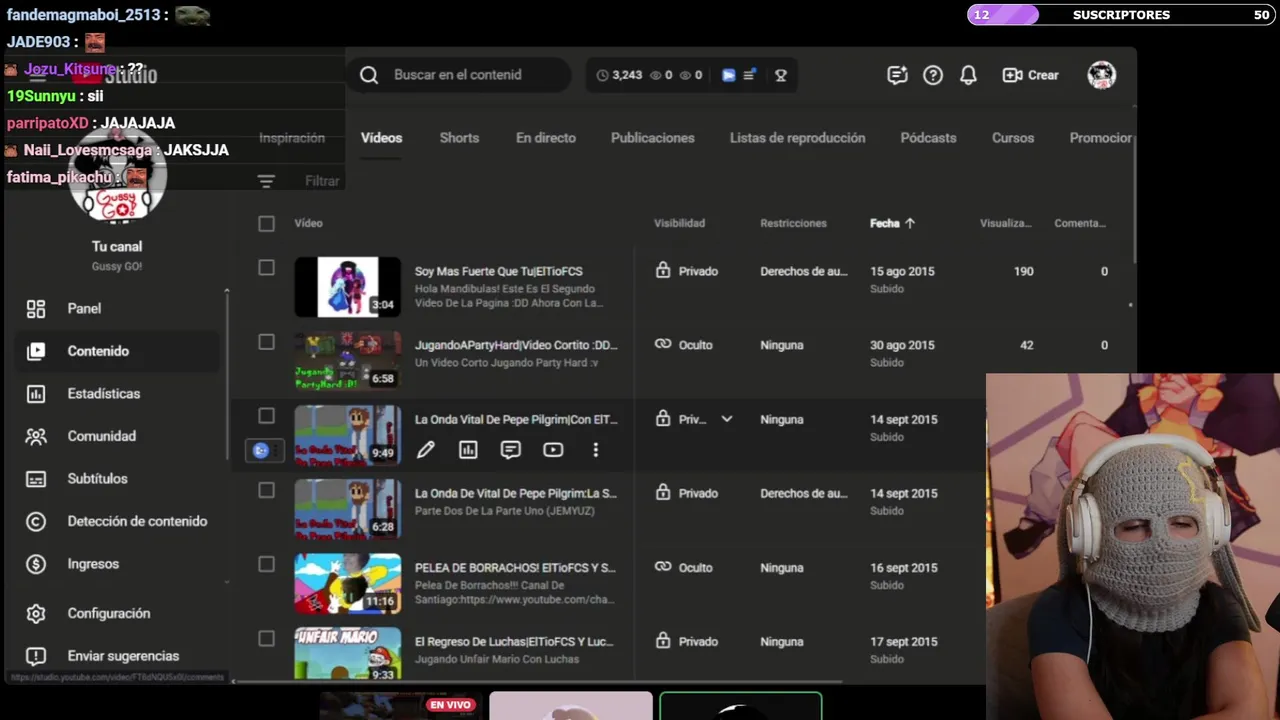Viewport: 1280px width, 720px height.
Task: Open analytics icon for La Onda Vital video
Action: coord(468,450)
